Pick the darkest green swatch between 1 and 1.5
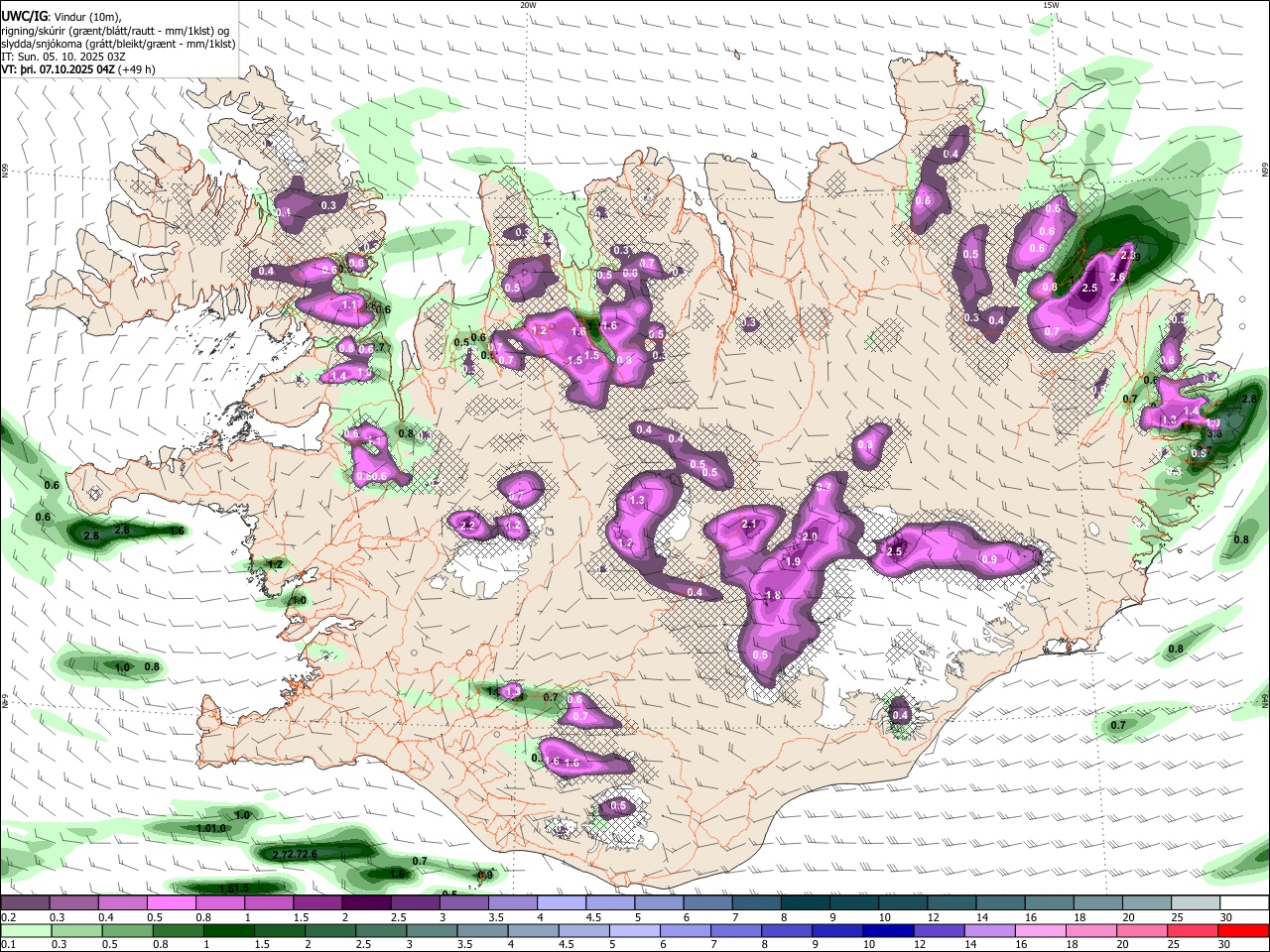This screenshot has height=952, width=1270. click(x=229, y=930)
